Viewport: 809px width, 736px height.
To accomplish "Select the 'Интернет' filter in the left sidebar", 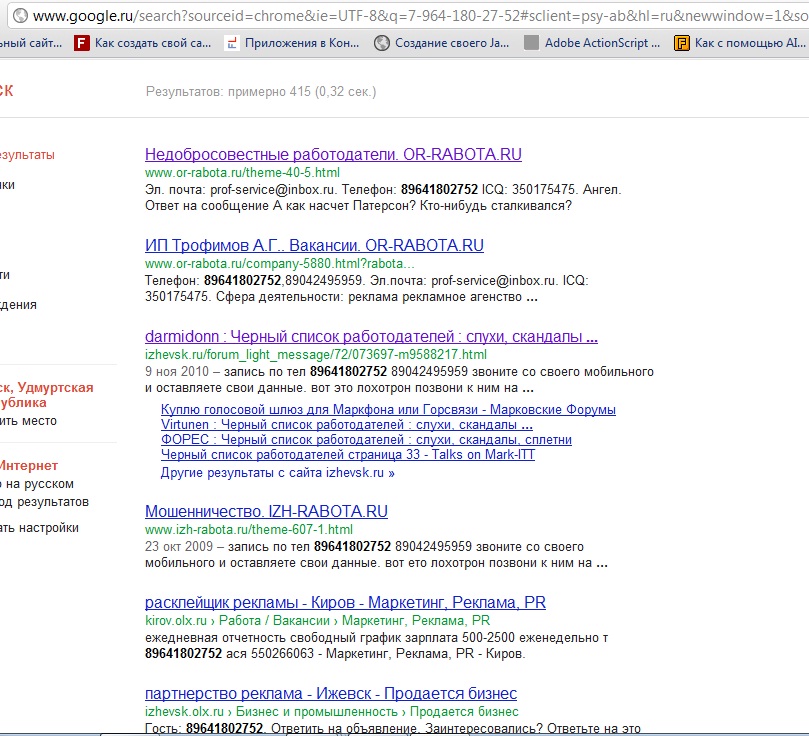I will (x=28, y=466).
